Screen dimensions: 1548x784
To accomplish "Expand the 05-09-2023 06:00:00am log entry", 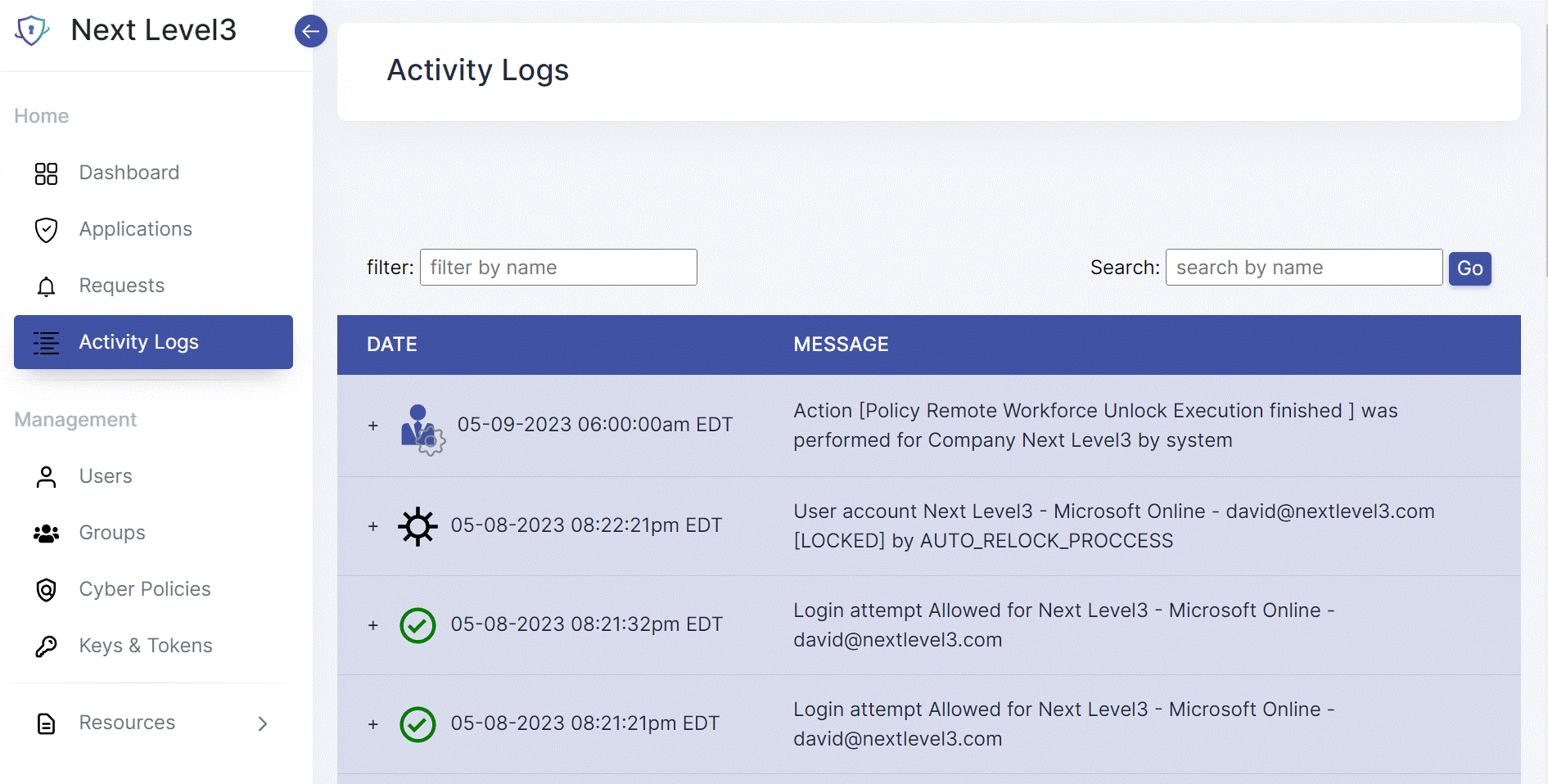I will pyautogui.click(x=373, y=426).
